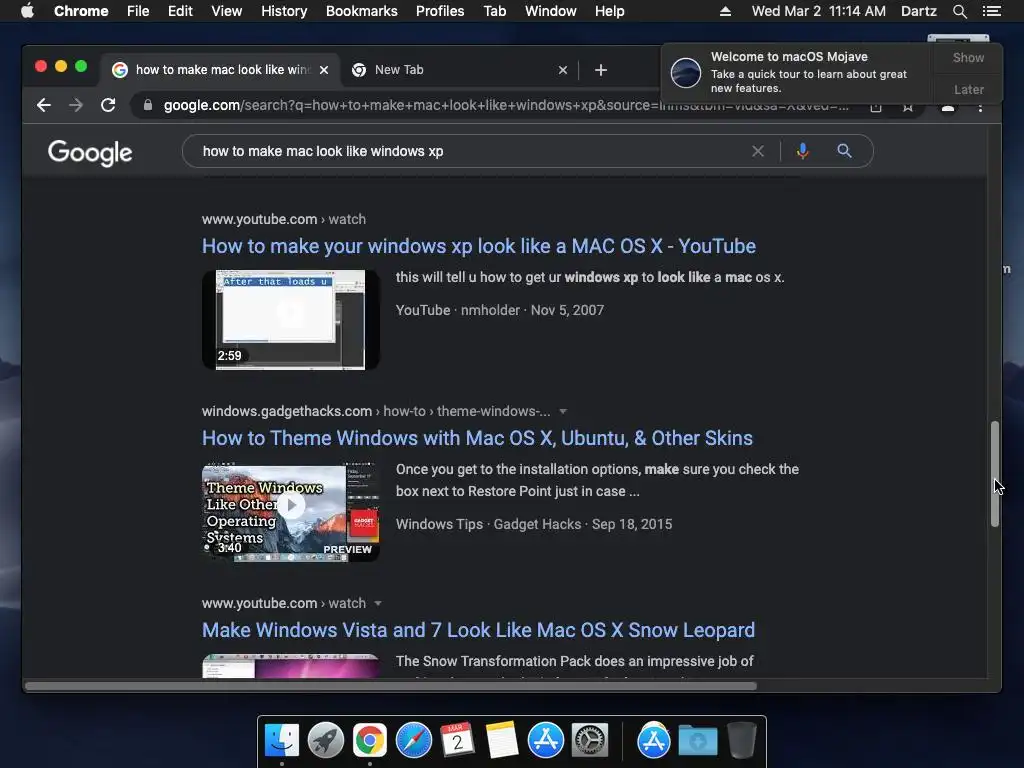This screenshot has height=768, width=1024.
Task: Open the Profiles menu
Action: 440,11
